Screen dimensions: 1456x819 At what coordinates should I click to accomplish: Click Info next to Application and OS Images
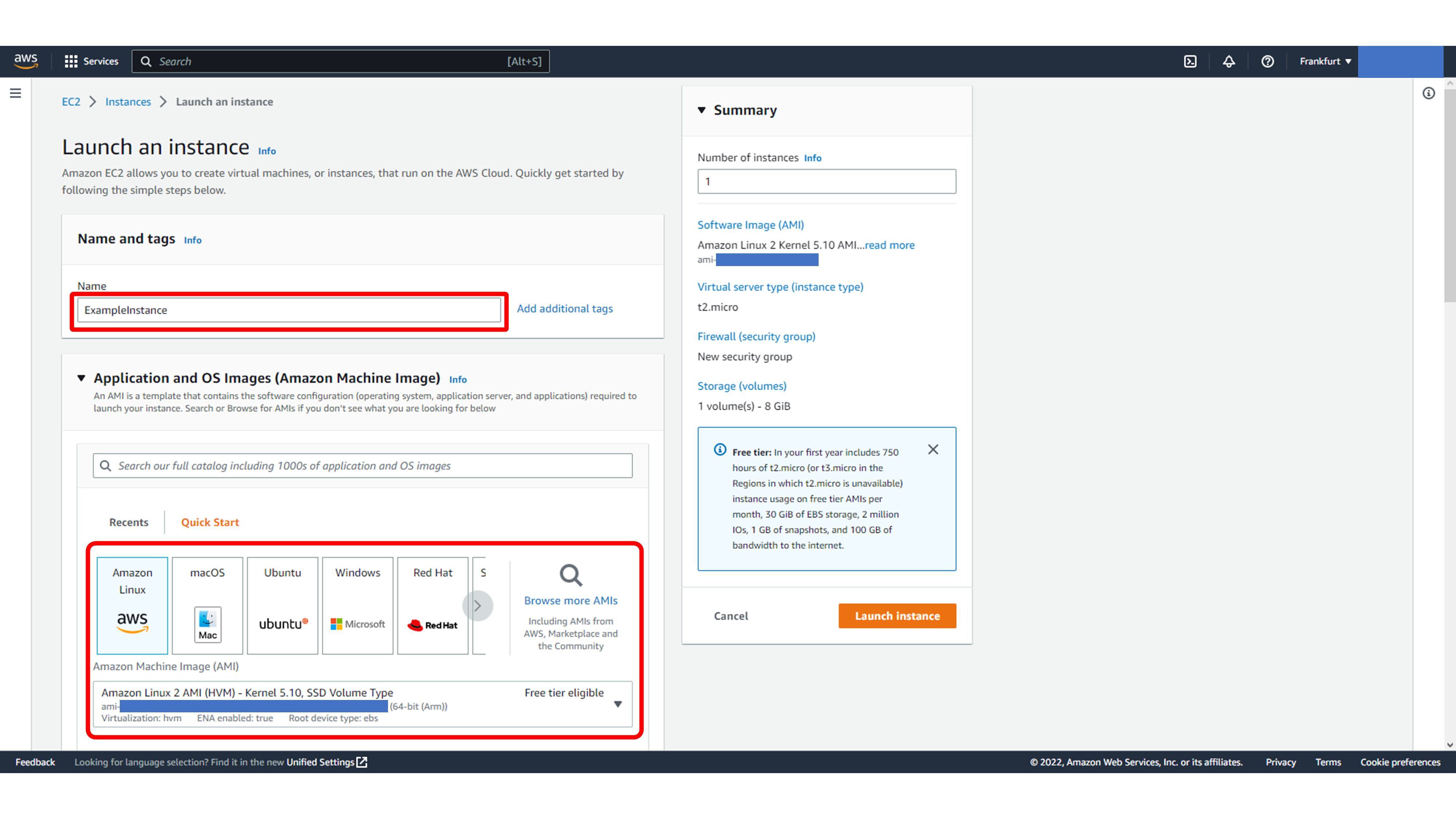coord(458,379)
